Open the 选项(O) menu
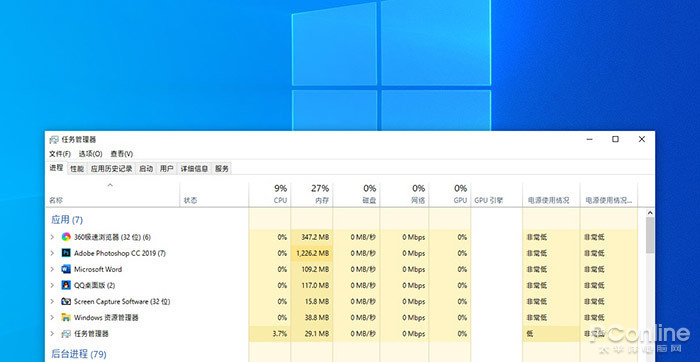 click(x=91, y=154)
